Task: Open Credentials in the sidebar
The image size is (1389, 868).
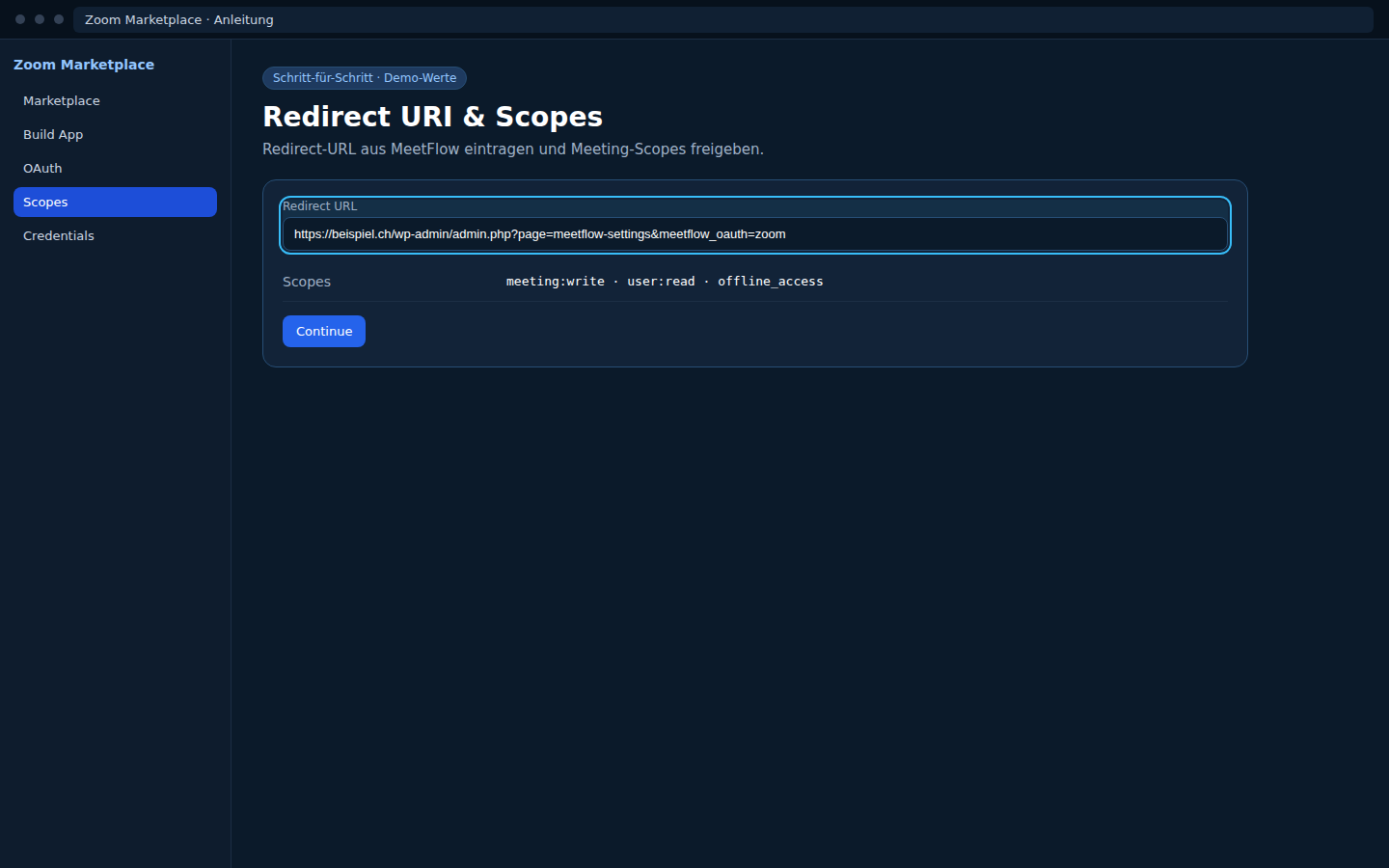Action: pos(115,235)
